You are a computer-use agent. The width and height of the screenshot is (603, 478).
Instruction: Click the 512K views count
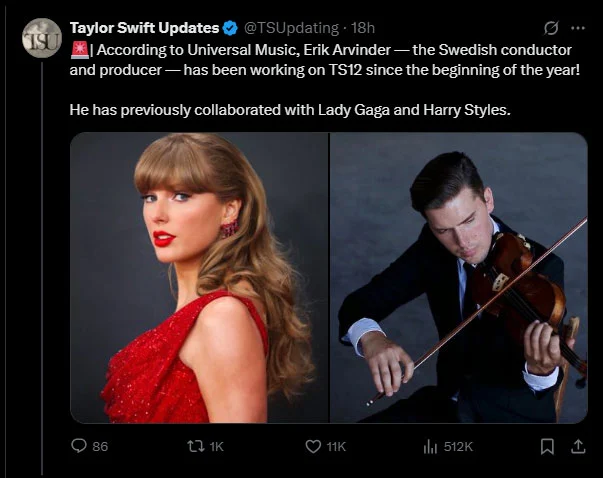point(458,446)
